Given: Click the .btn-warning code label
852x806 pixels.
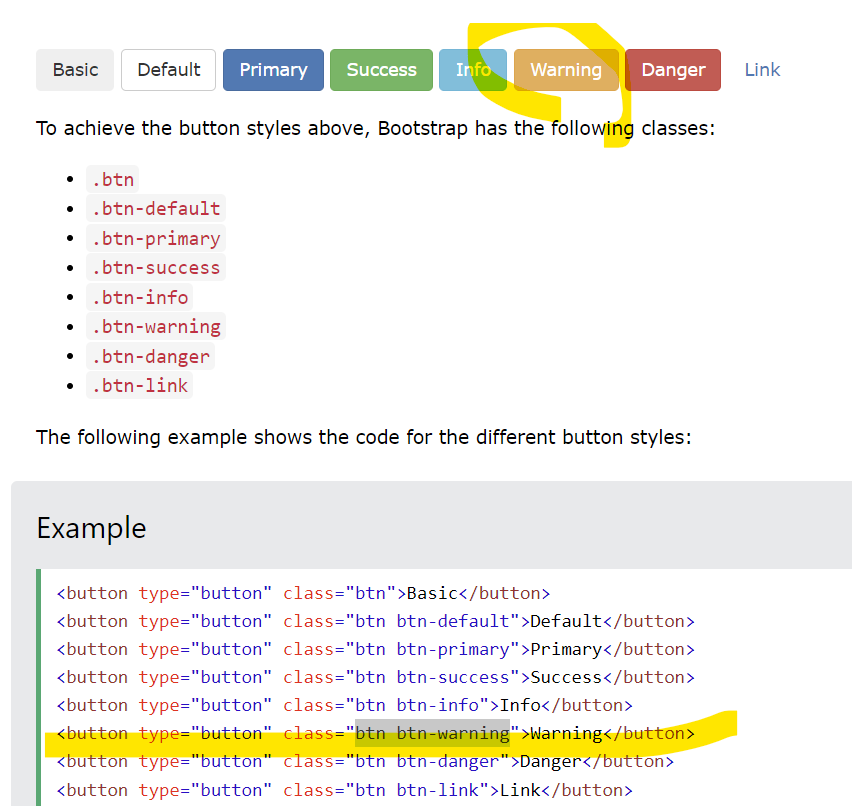Looking at the screenshot, I should (x=156, y=327).
